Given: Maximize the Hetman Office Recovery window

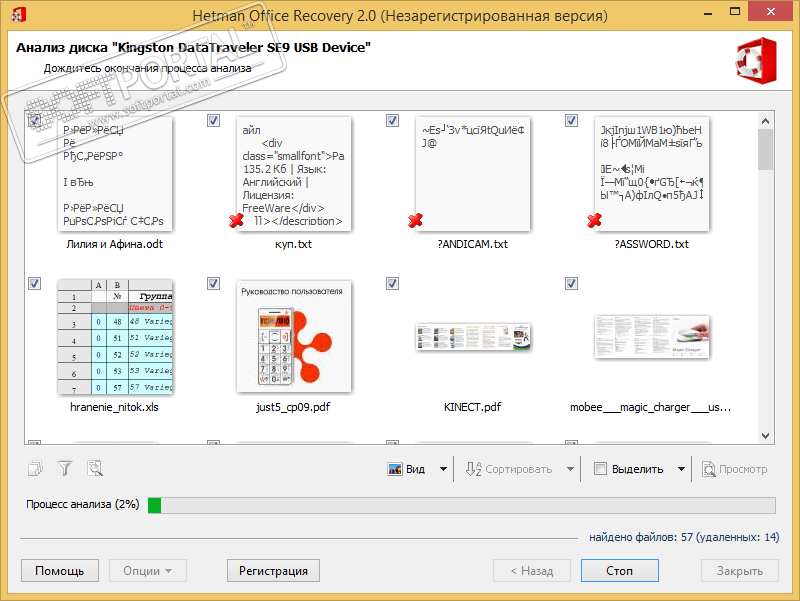Looking at the screenshot, I should pyautogui.click(x=735, y=12).
